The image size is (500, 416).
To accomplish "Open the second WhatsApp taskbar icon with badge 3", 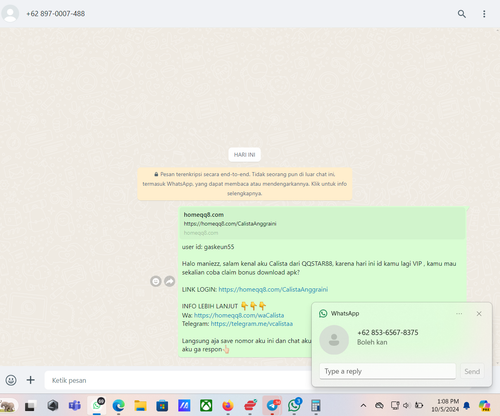I will [x=294, y=405].
